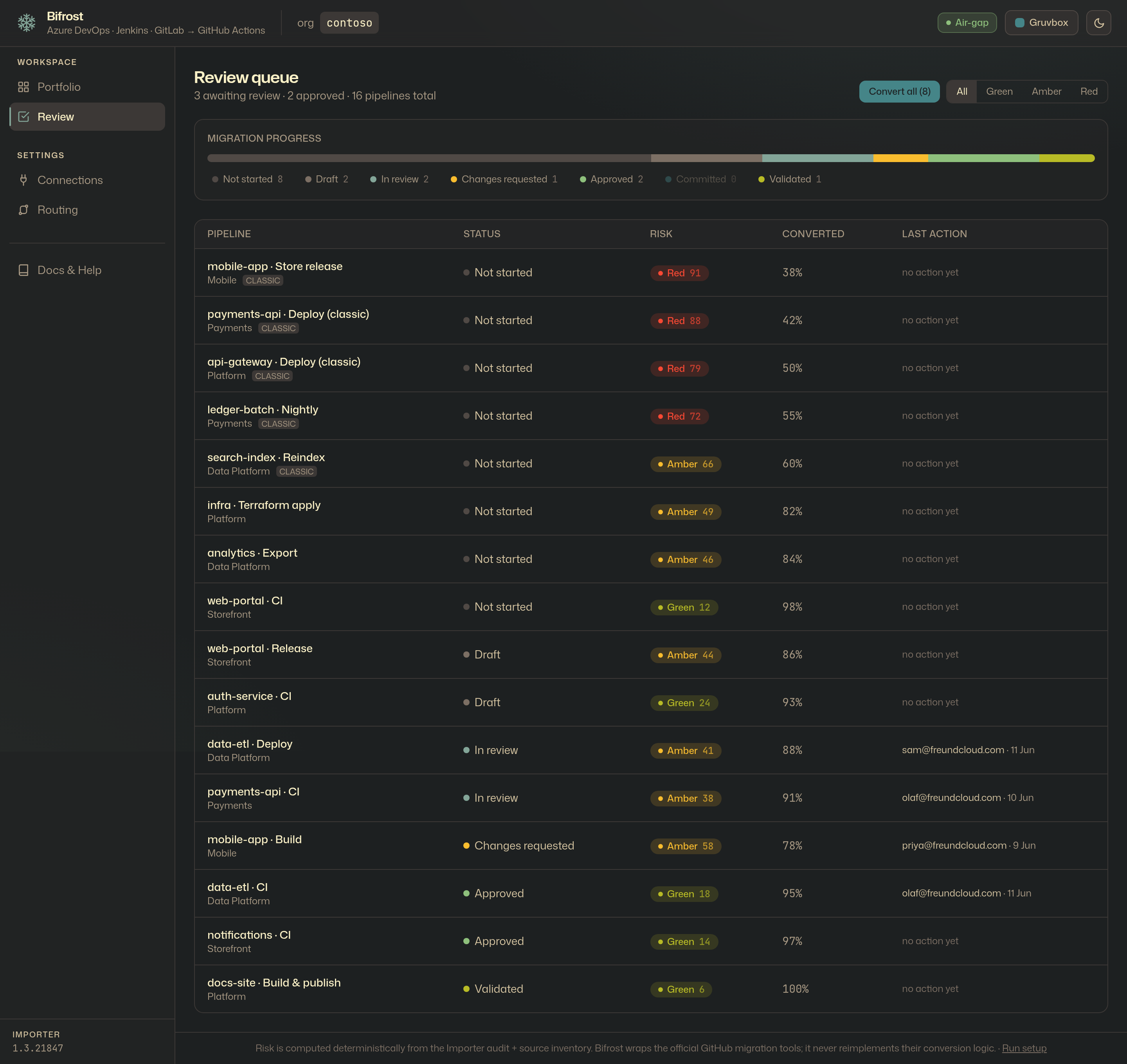1127x1064 pixels.
Task: Open payments-api · Deploy (classic) pipeline
Action: point(651,321)
